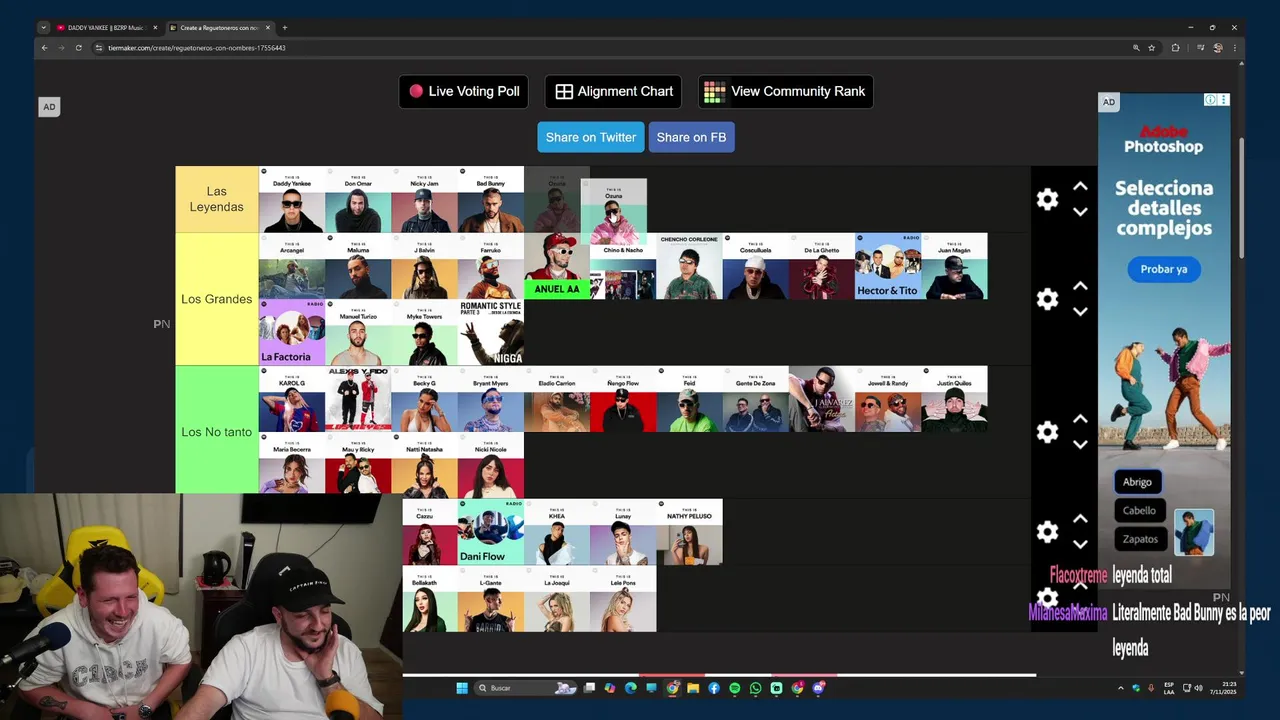This screenshot has width=1280, height=720.
Task: Select KAROL G card
Action: click(292, 399)
